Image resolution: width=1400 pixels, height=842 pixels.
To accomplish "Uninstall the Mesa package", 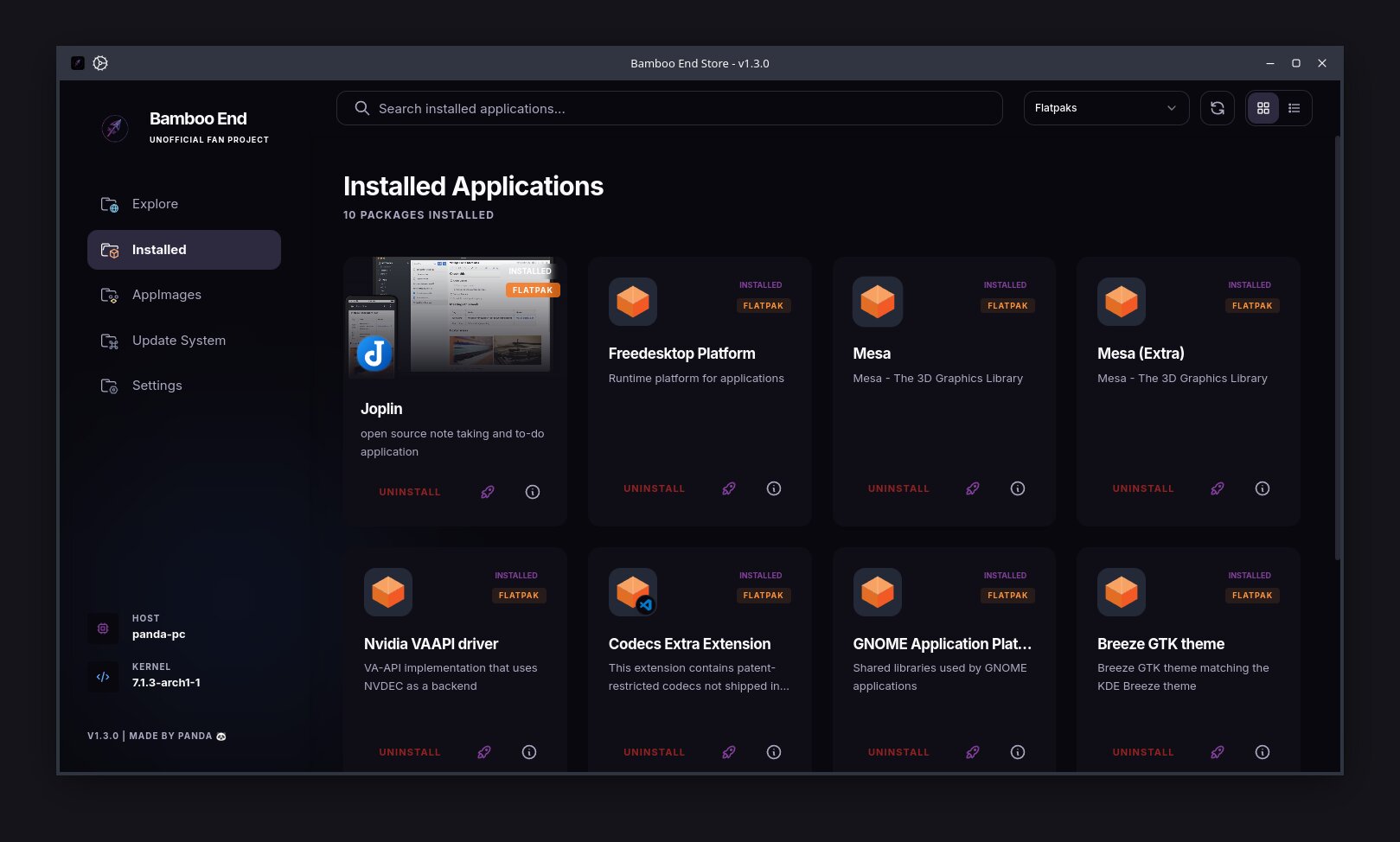I will click(x=899, y=488).
